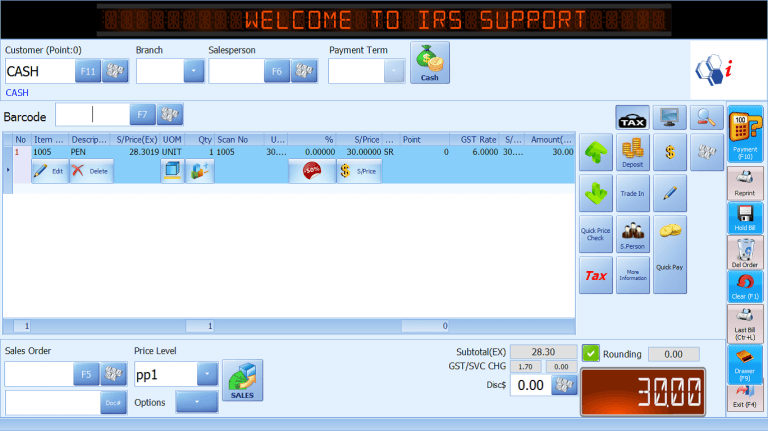
Task: Click the SALES icon button
Action: pos(242,381)
